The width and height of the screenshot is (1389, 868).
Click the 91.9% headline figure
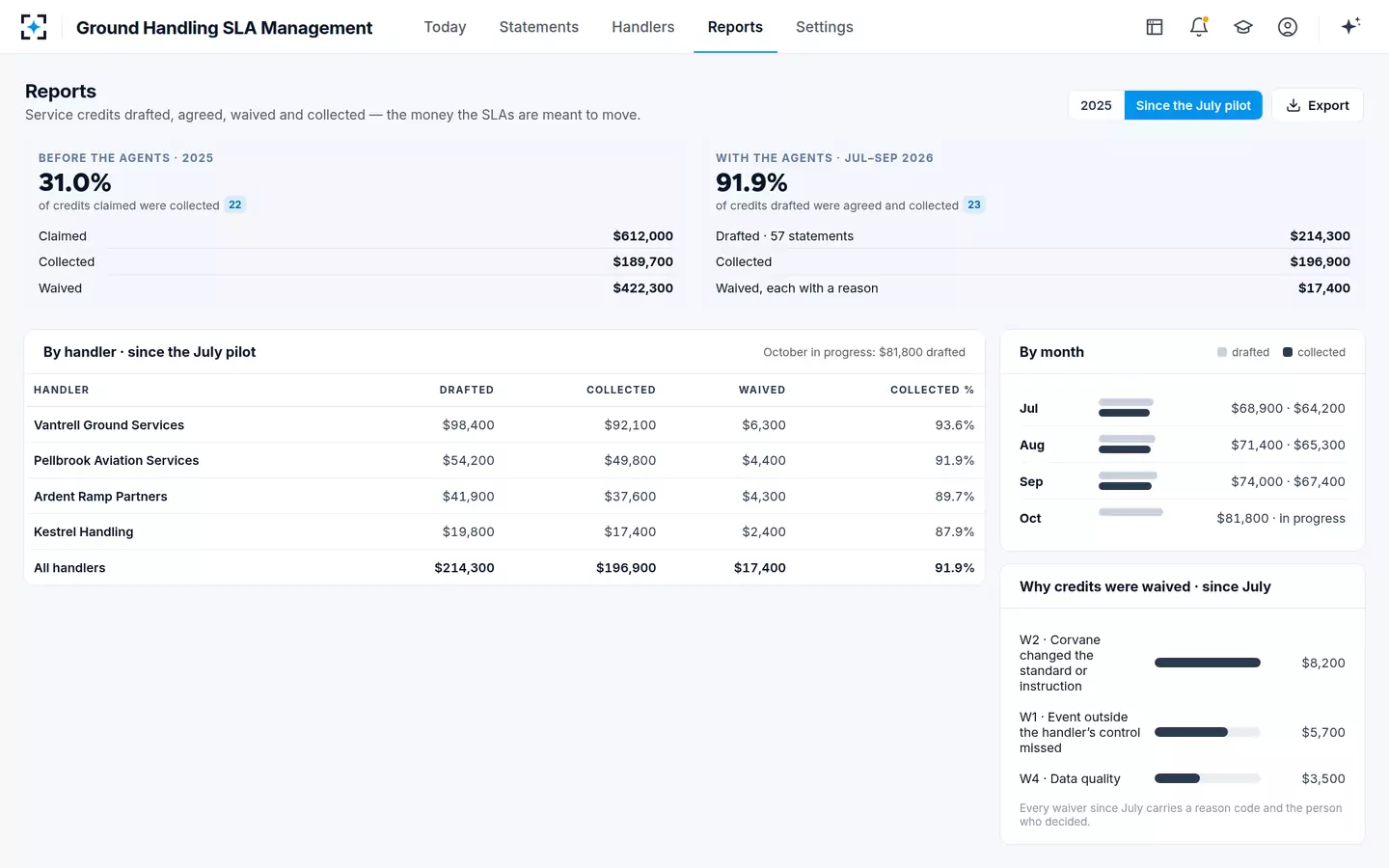[751, 182]
